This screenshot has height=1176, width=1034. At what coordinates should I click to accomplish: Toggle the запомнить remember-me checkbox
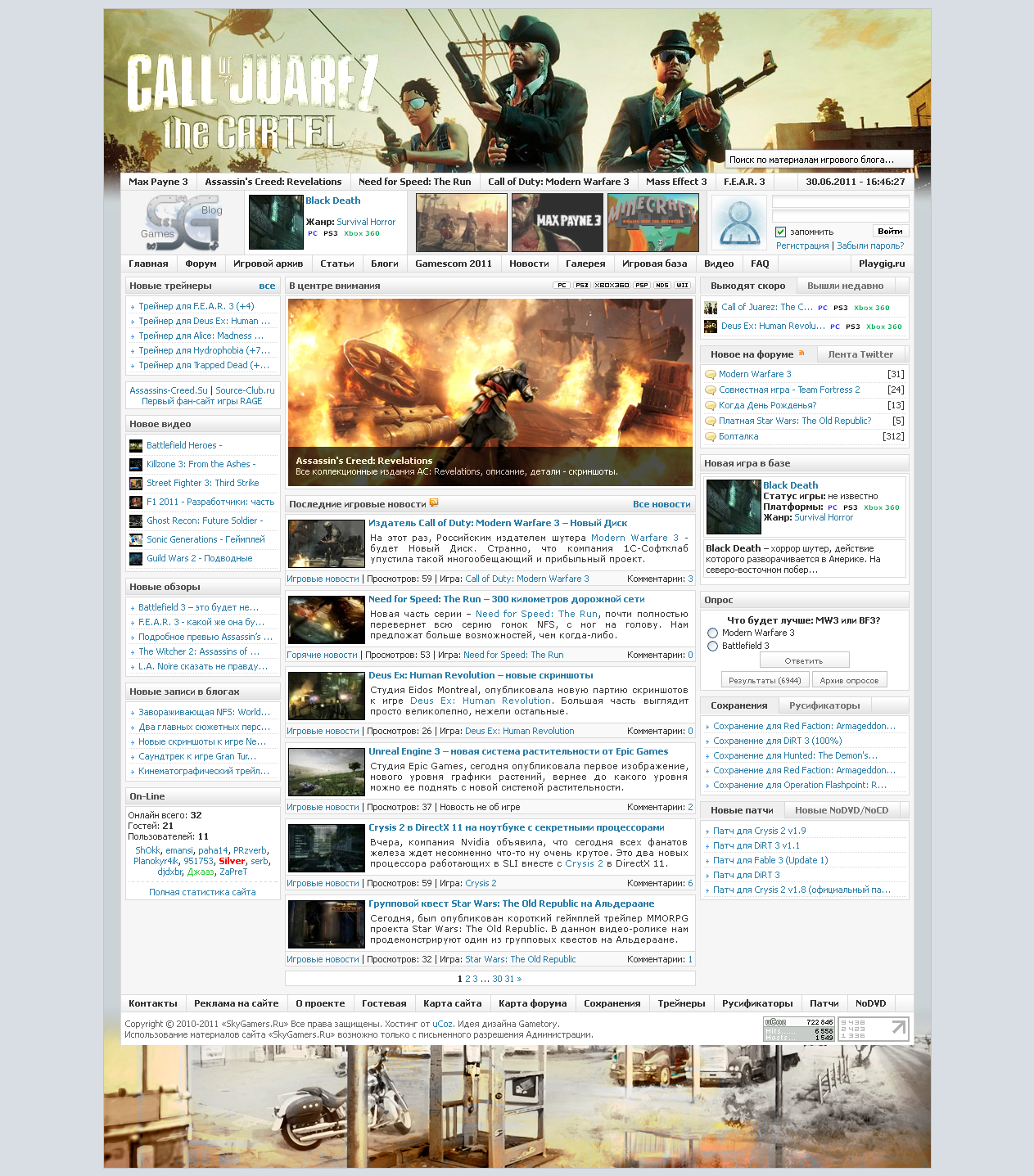[x=781, y=232]
